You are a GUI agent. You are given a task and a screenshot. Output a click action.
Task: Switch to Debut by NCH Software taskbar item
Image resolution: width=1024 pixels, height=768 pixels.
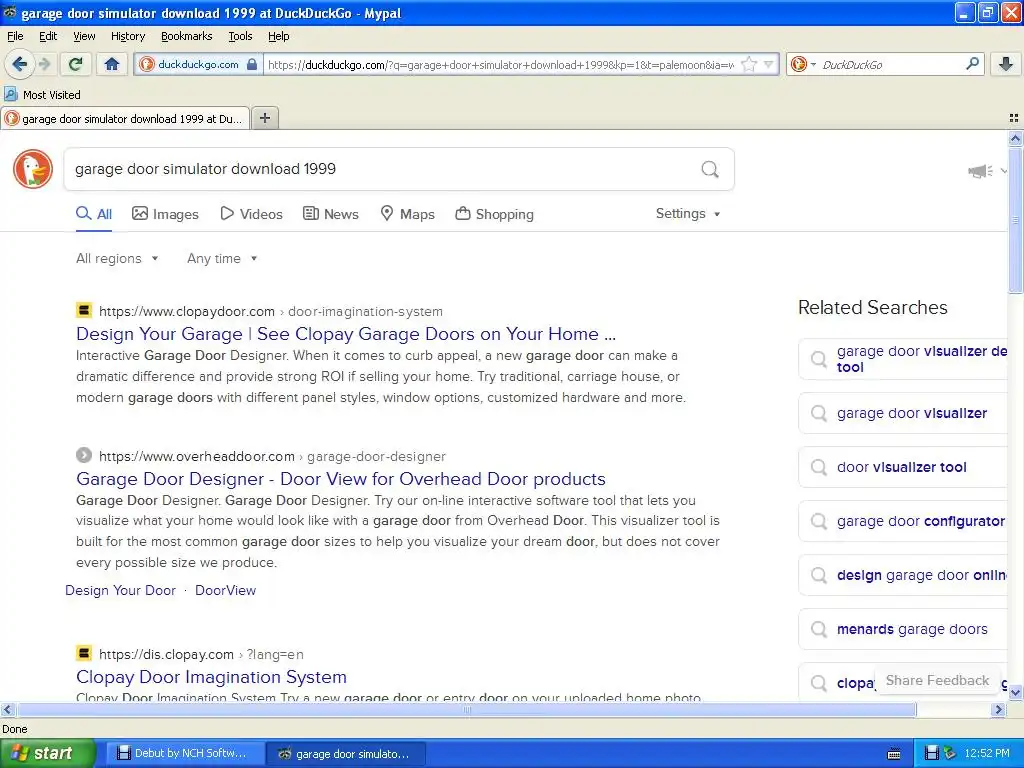click(x=184, y=753)
